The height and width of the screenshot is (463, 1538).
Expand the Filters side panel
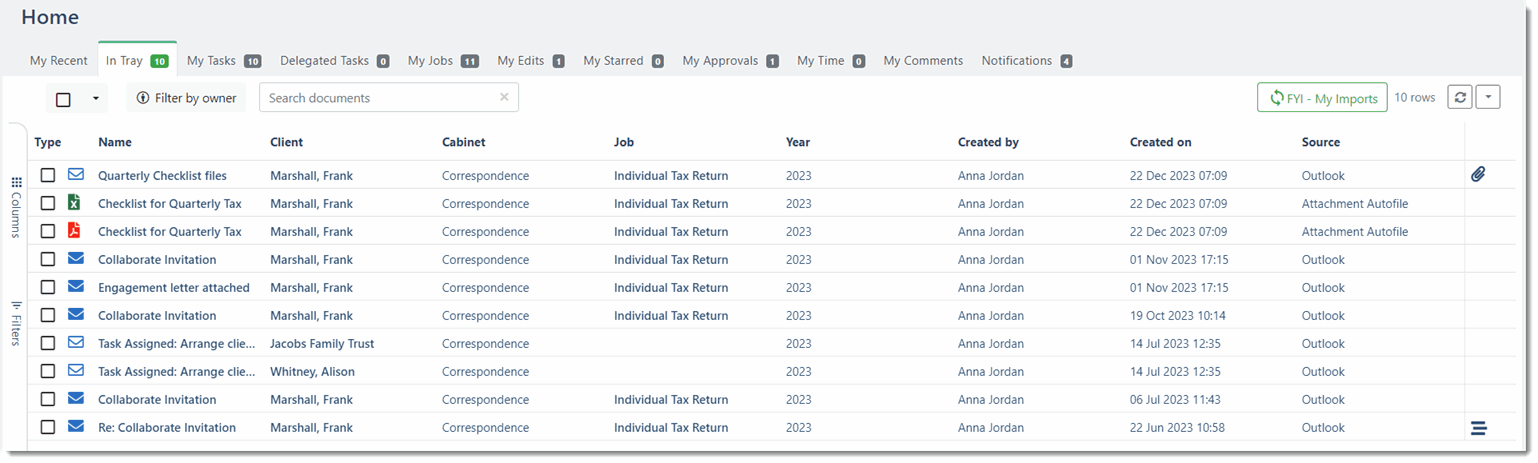pyautogui.click(x=16, y=322)
